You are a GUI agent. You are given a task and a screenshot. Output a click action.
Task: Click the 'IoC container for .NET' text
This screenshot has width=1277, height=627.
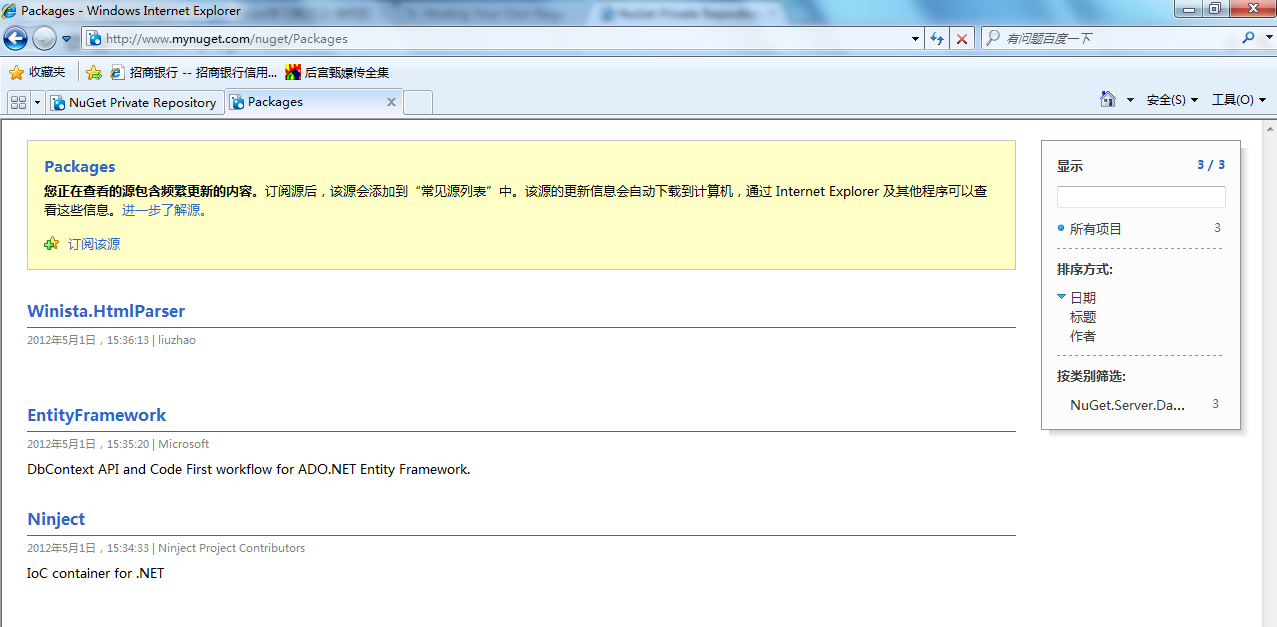(x=95, y=573)
